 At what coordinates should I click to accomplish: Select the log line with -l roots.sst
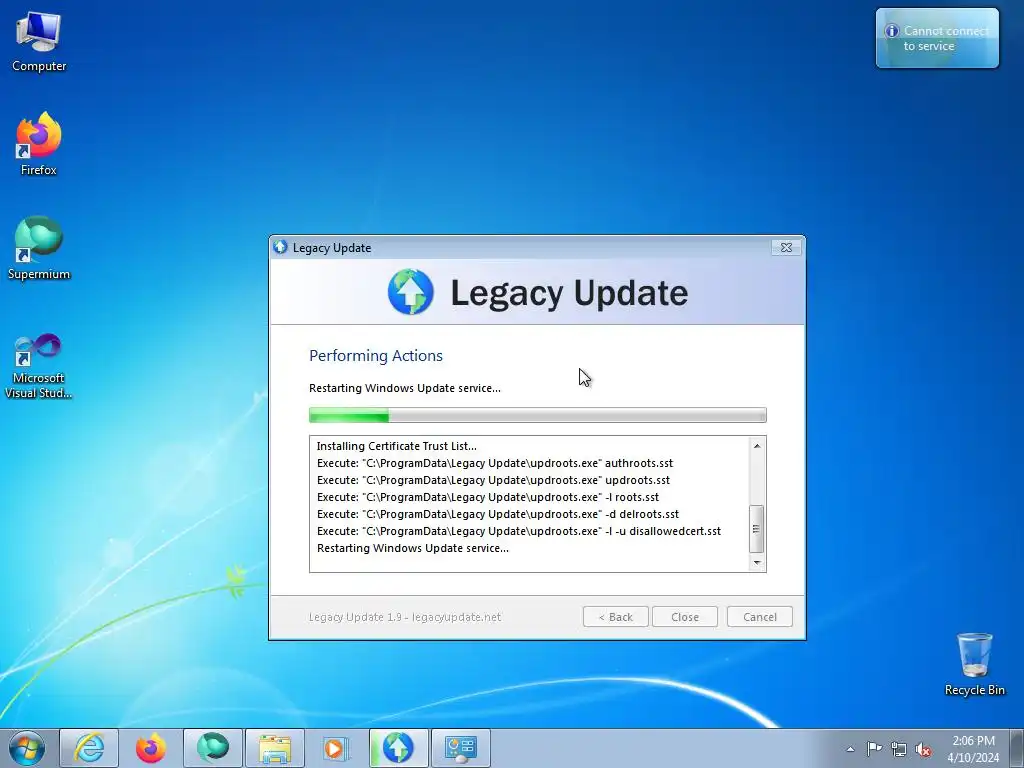488,497
